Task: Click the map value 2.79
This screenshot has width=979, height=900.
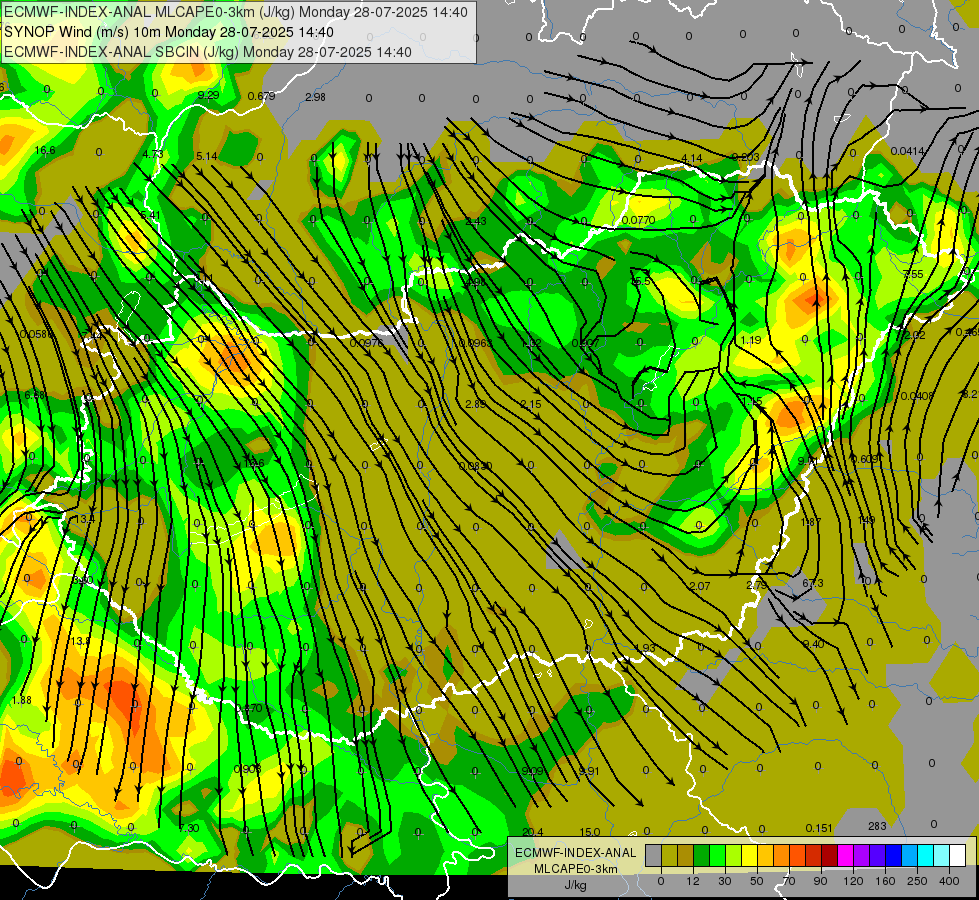Action: (x=756, y=585)
